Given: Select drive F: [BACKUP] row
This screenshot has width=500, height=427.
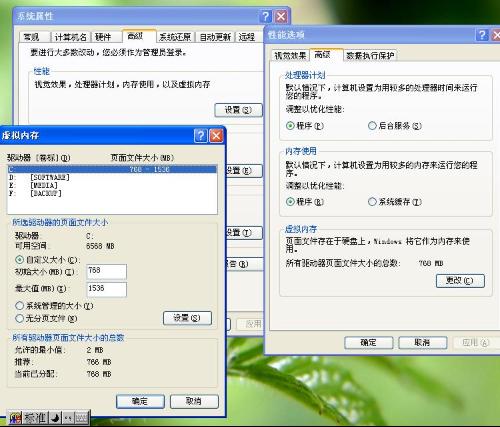Looking at the screenshot, I should coord(112,193).
